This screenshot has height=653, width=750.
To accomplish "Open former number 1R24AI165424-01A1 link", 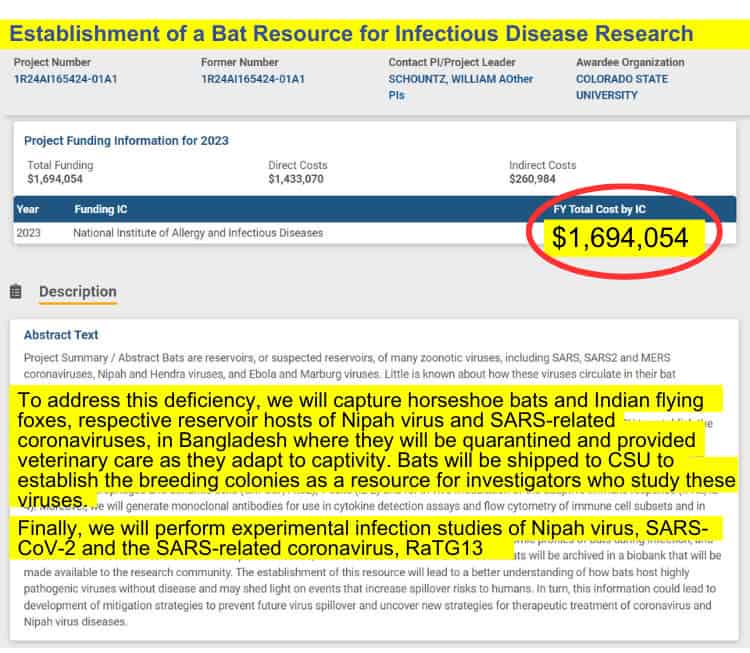I will pyautogui.click(x=253, y=79).
